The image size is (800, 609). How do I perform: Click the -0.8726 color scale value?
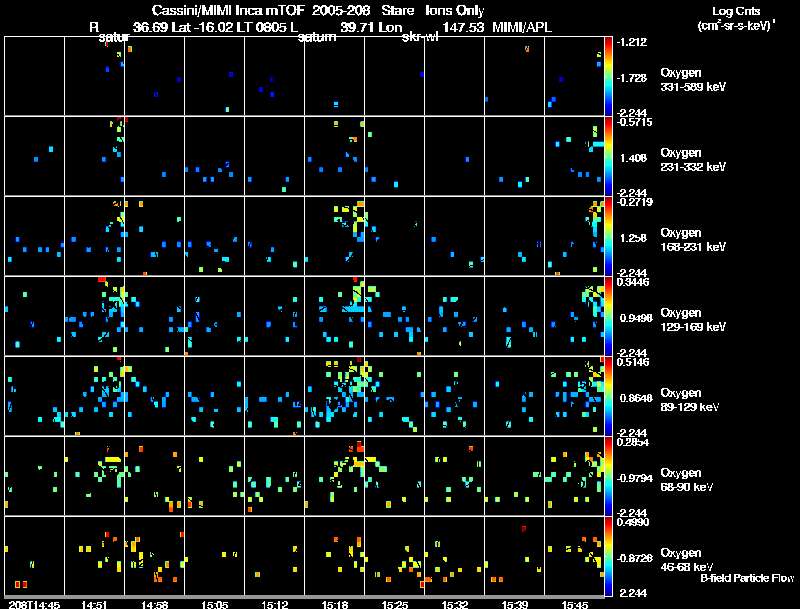(634, 558)
